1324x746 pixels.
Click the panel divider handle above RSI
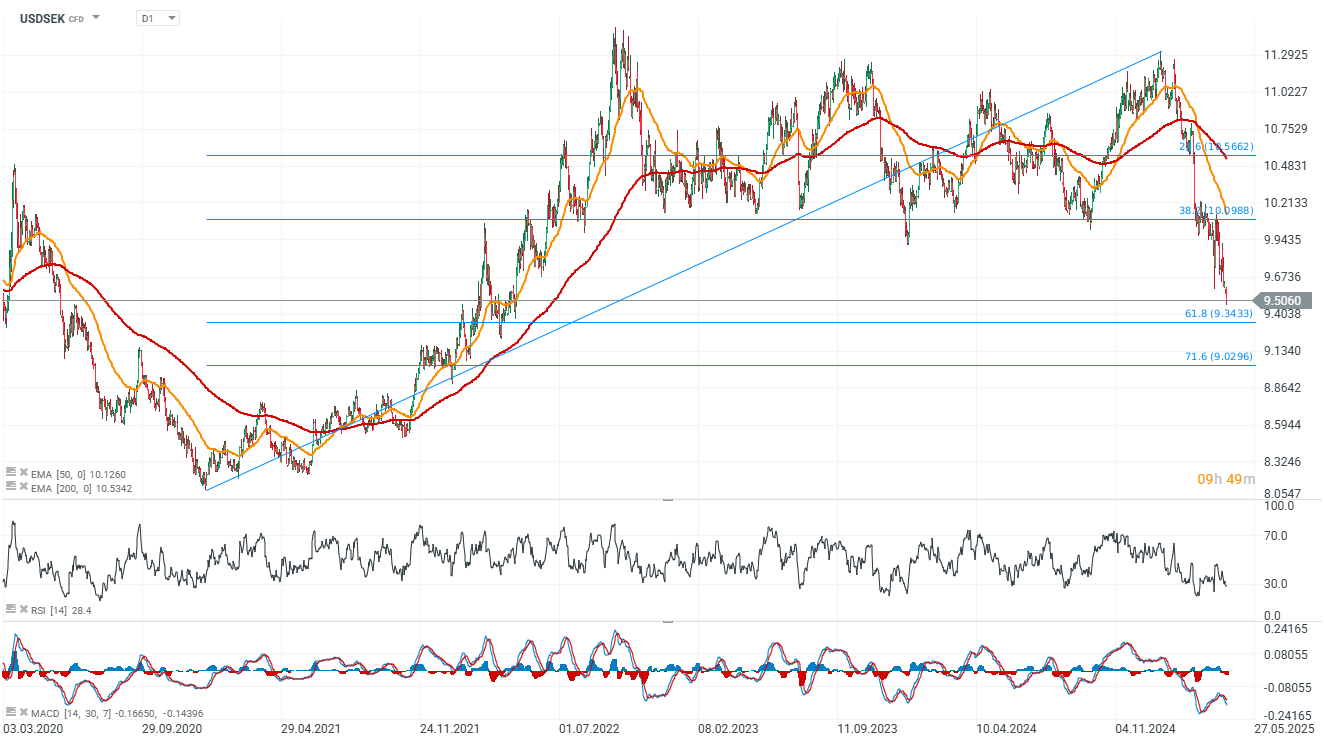click(668, 498)
